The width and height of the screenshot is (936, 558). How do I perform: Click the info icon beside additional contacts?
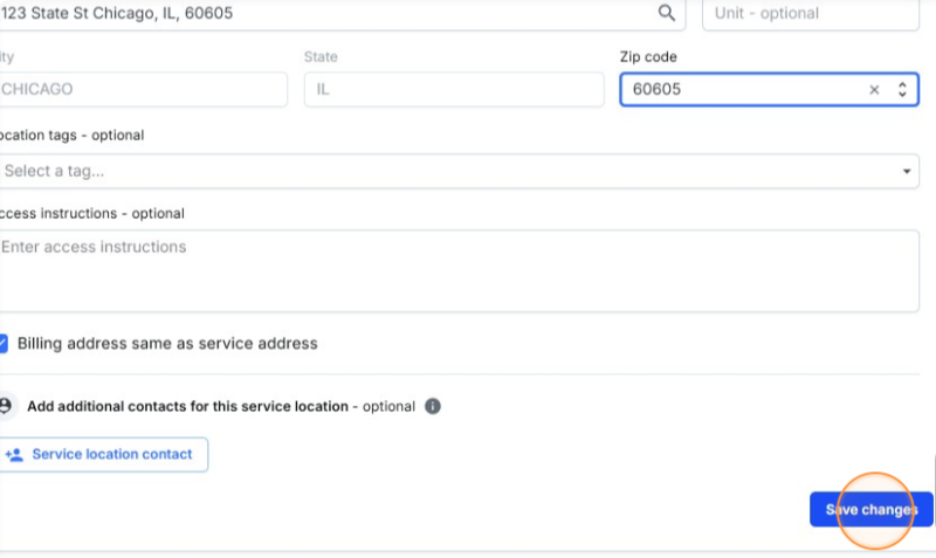(x=432, y=407)
